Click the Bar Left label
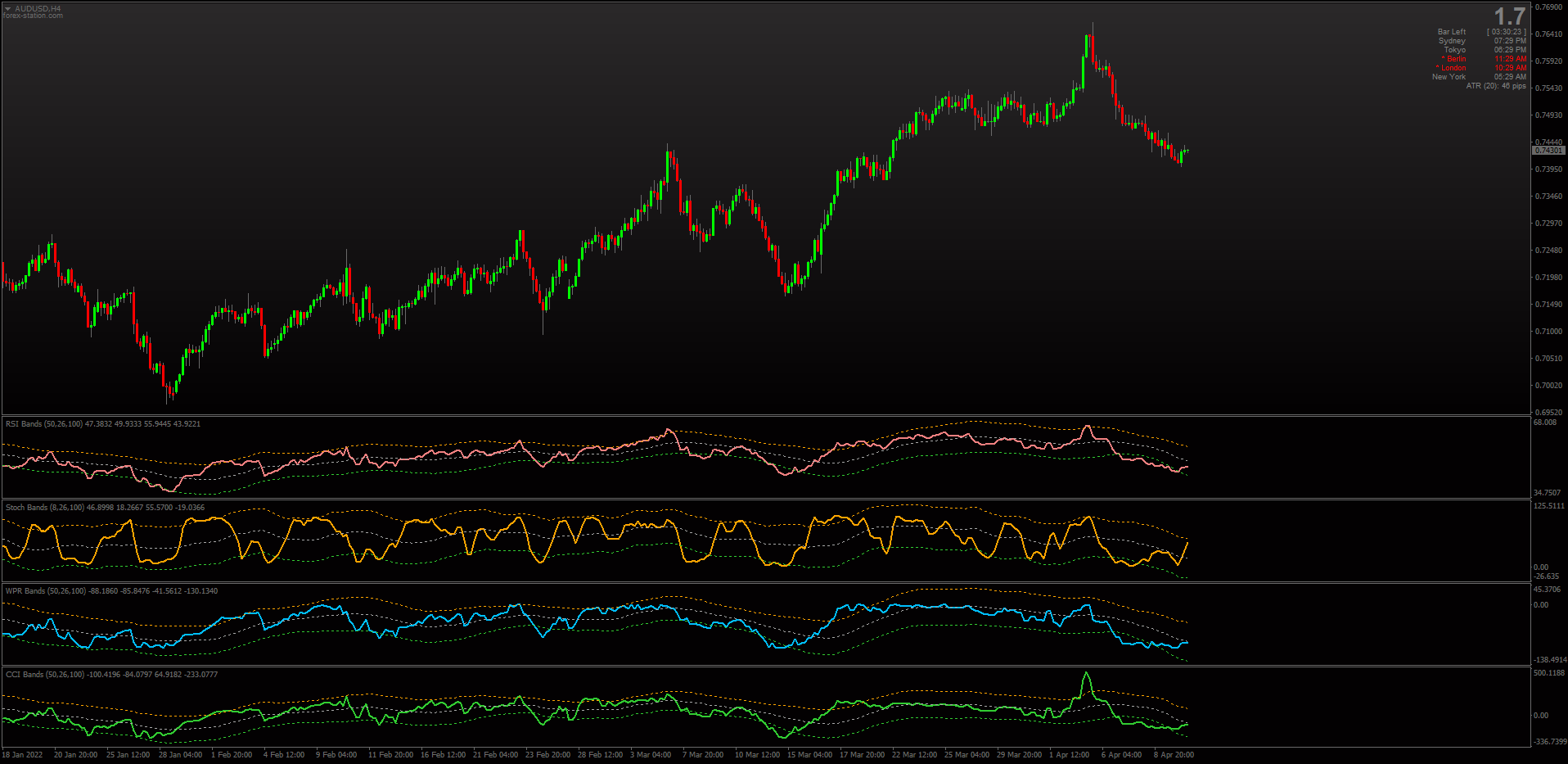 tap(1452, 32)
